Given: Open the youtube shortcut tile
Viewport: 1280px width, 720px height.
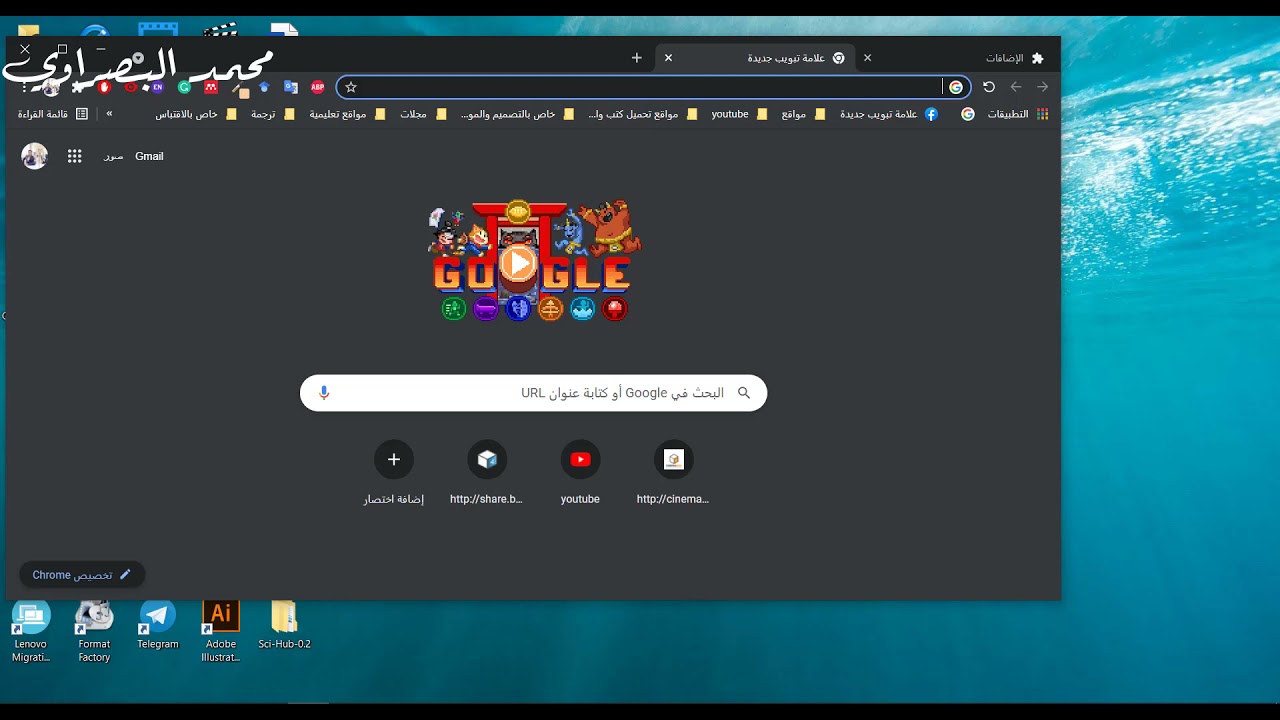Looking at the screenshot, I should pos(580,472).
